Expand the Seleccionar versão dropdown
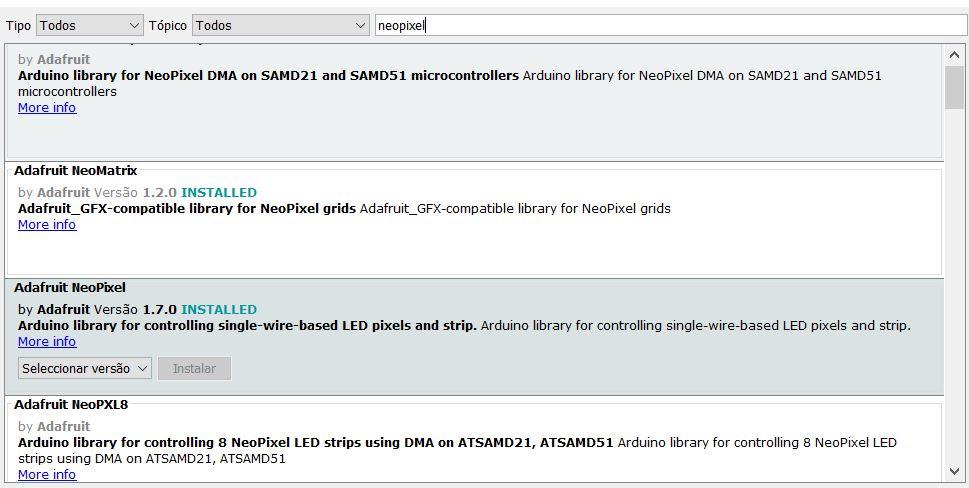 pyautogui.click(x=85, y=369)
